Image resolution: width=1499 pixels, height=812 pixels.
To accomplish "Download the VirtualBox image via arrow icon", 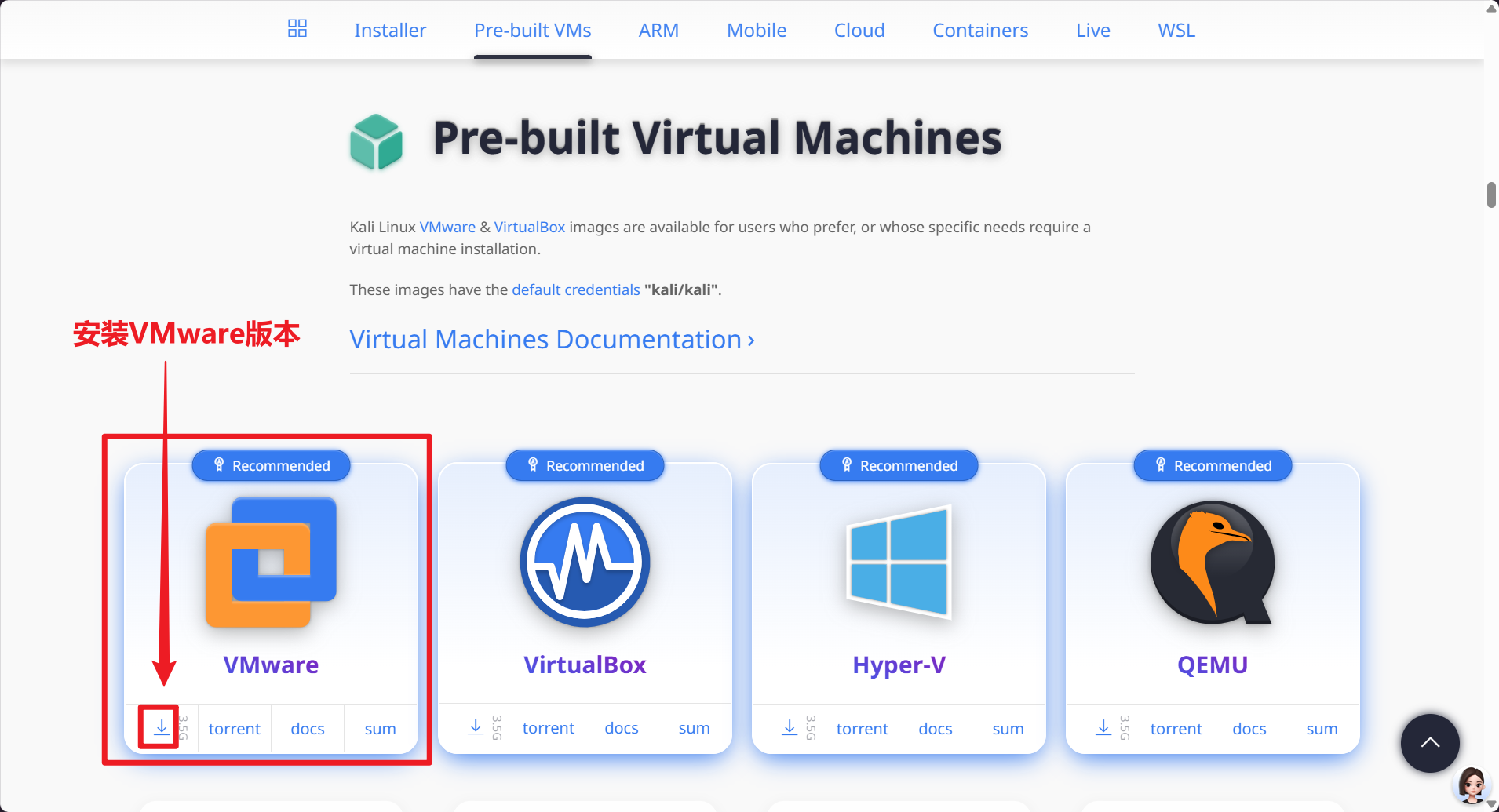I will click(476, 727).
